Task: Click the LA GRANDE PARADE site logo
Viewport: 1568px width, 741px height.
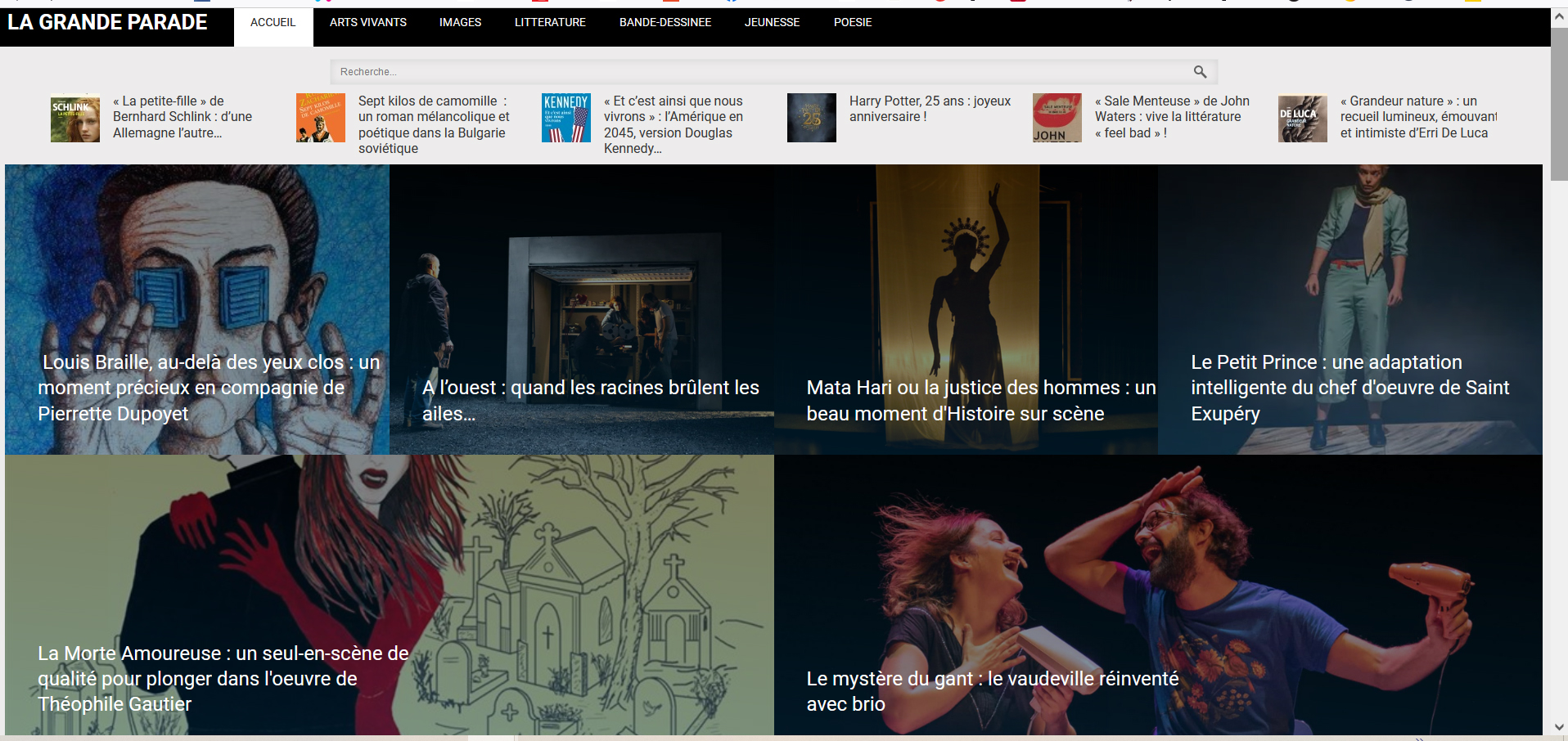Action: pos(107,23)
